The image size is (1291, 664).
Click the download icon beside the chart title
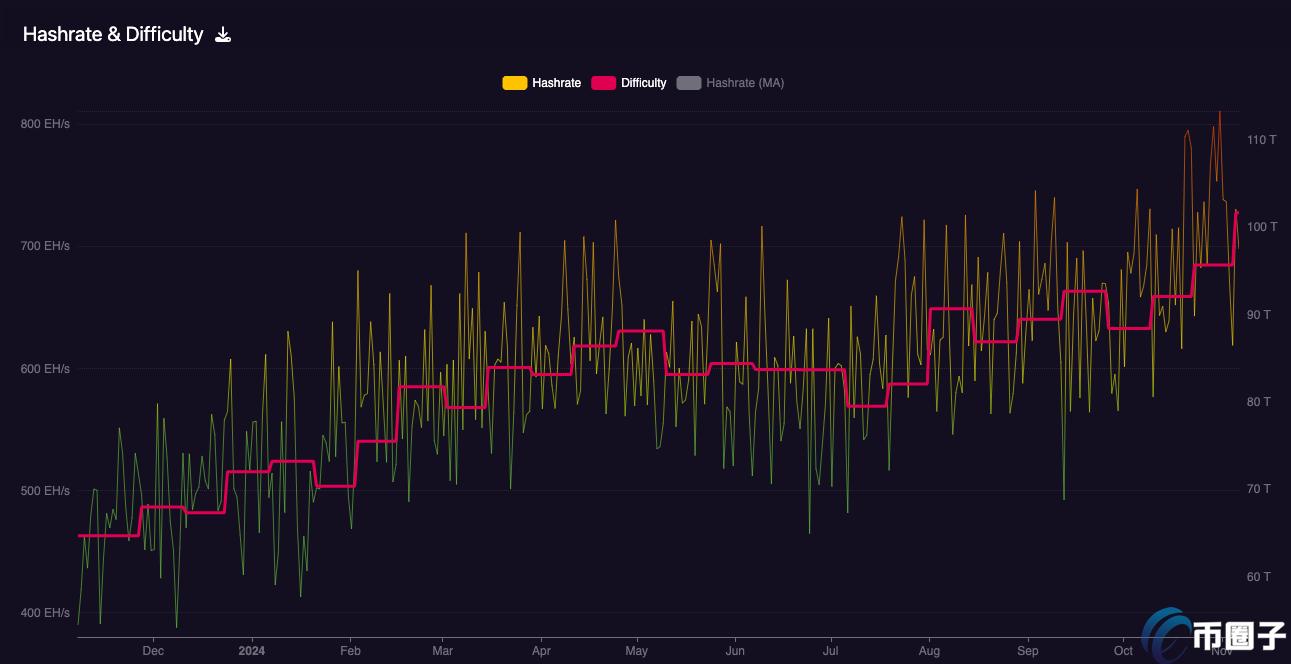[223, 35]
